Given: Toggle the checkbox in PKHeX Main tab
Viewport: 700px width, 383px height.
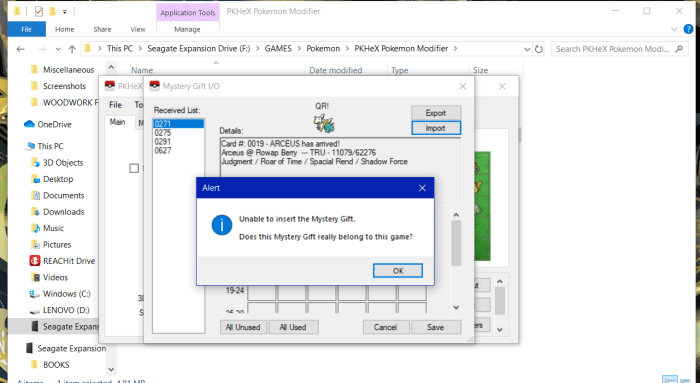Looking at the screenshot, I should pos(134,168).
